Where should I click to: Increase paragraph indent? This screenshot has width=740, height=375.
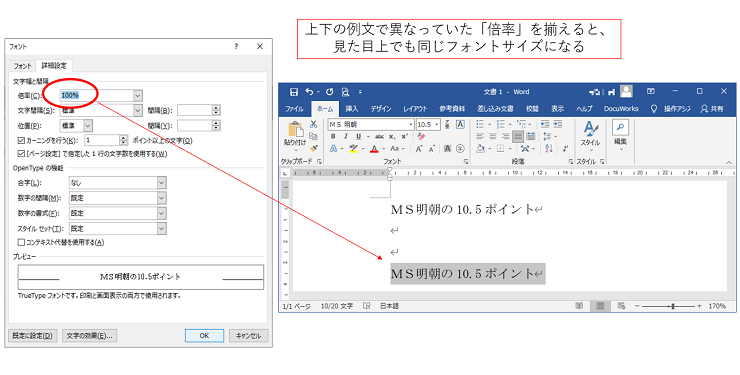pos(558,124)
